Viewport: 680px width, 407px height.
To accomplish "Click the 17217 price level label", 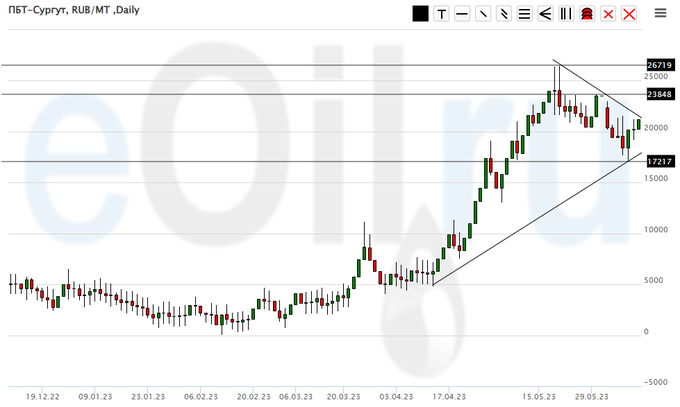I will [658, 161].
